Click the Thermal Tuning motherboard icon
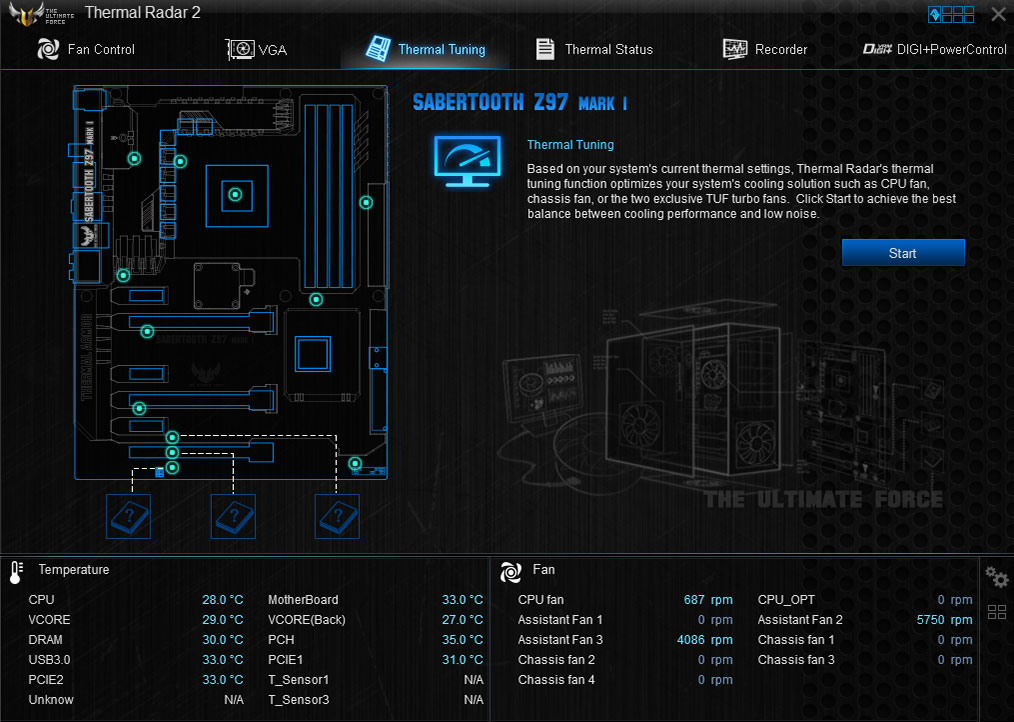 pyautogui.click(x=378, y=49)
